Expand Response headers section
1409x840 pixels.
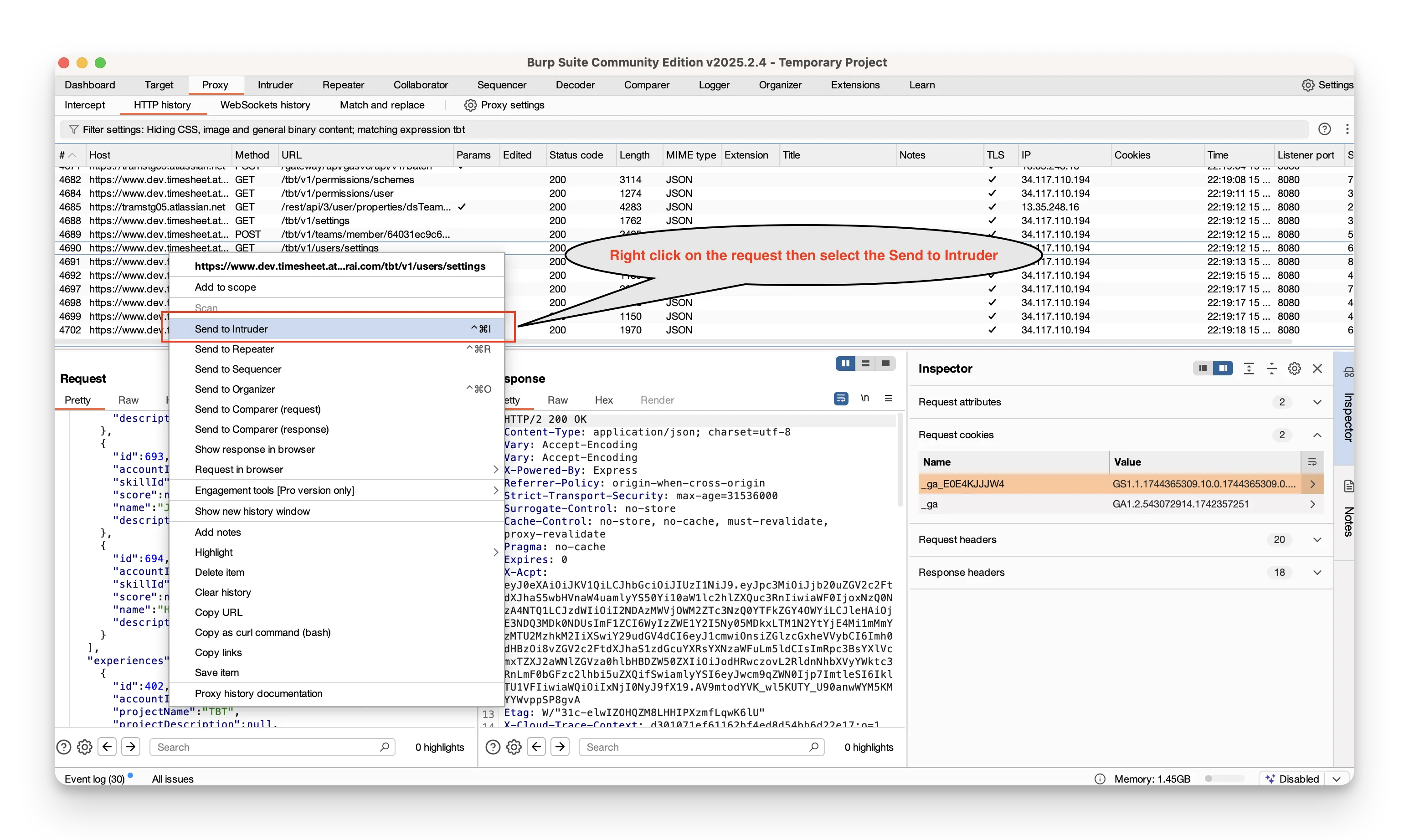point(1317,572)
